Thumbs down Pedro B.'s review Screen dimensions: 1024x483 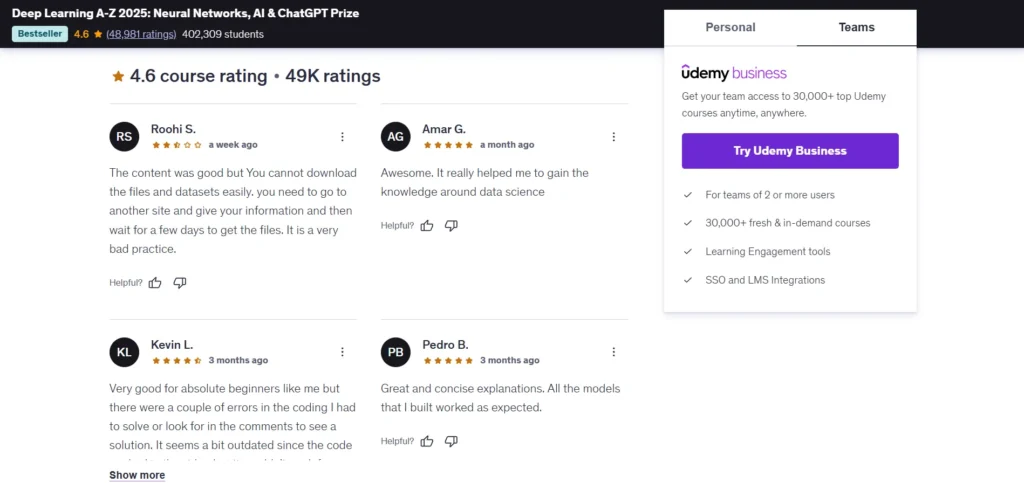pos(451,441)
